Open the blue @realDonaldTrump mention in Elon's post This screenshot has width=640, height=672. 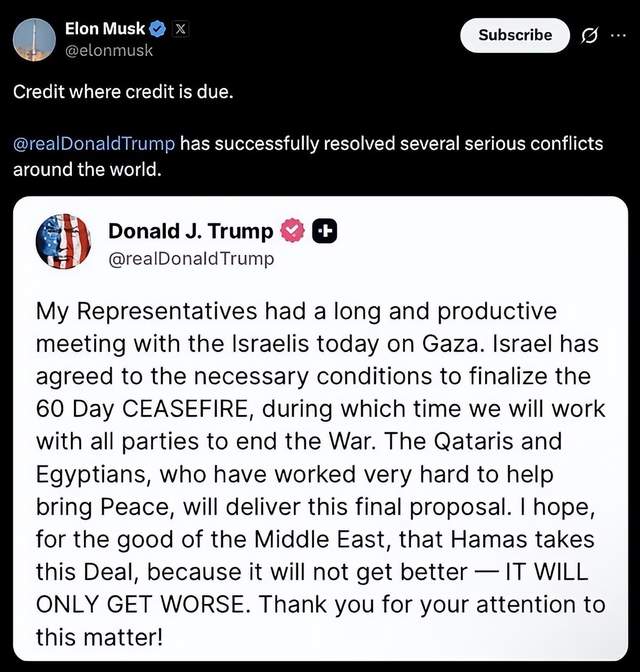tap(94, 143)
